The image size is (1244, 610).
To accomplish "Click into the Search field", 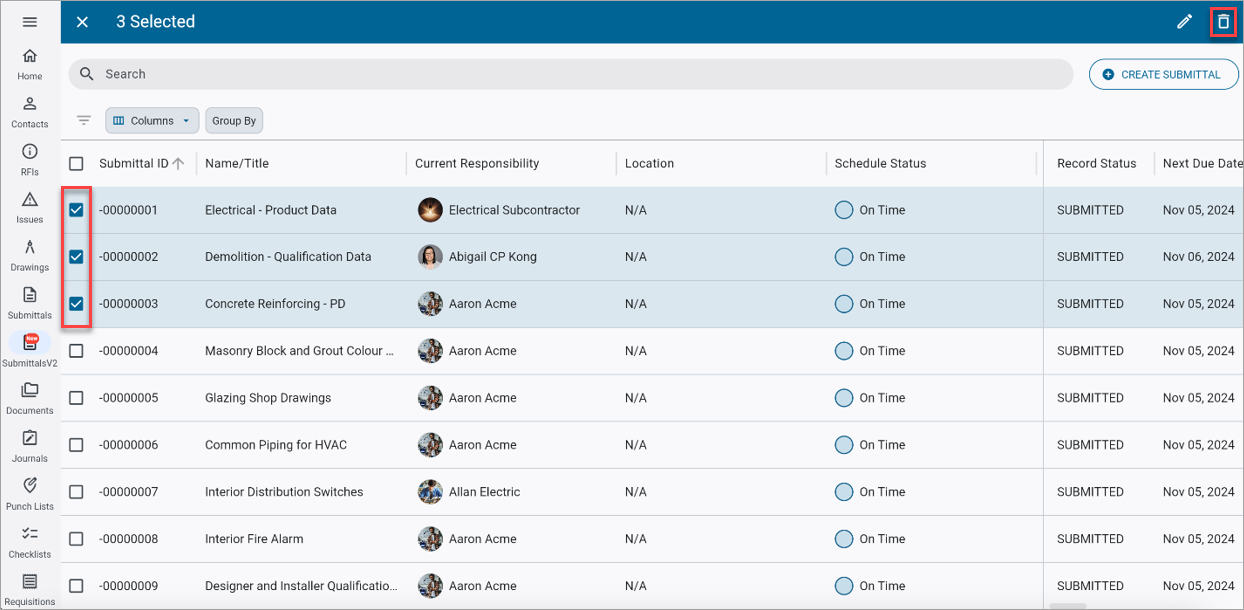I will (570, 74).
